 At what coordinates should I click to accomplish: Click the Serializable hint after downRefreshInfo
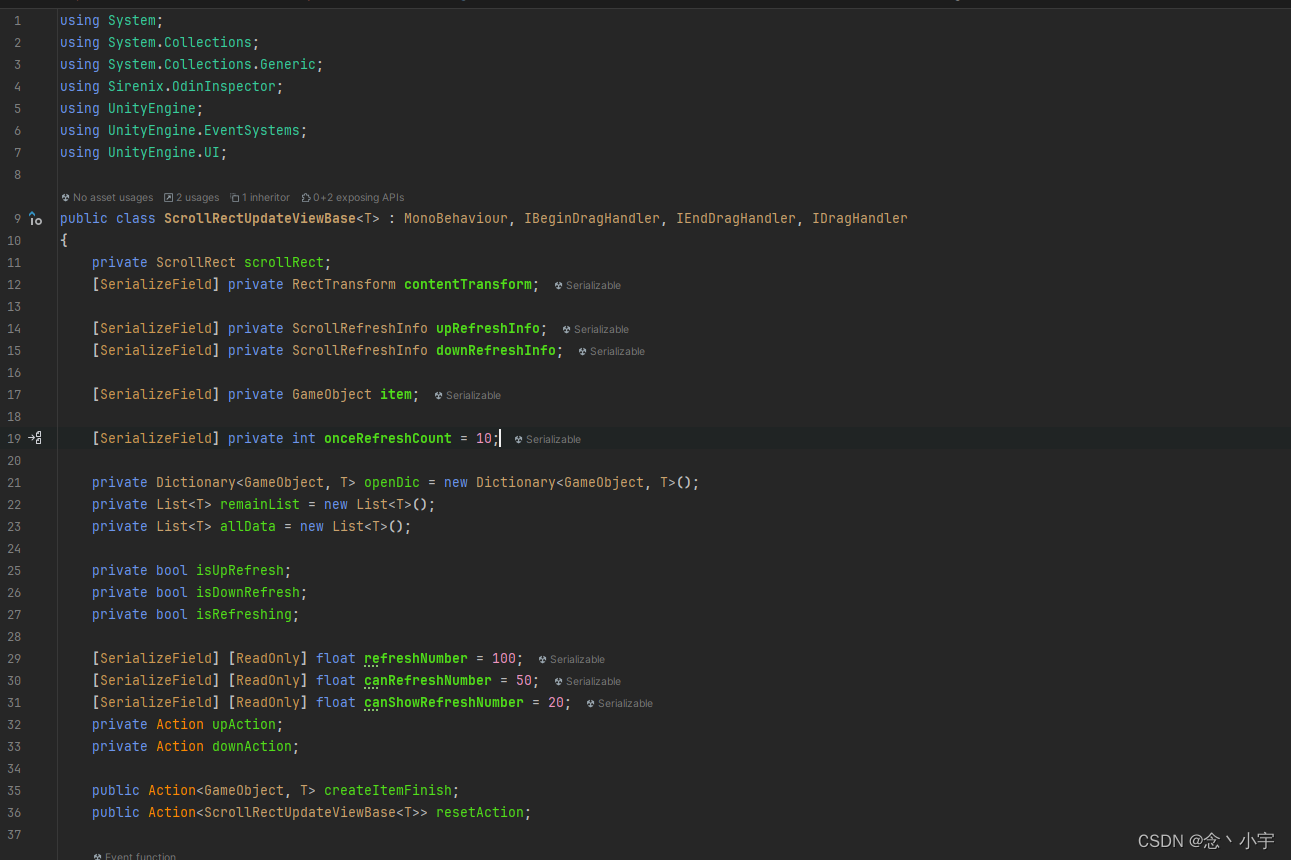[x=611, y=352]
